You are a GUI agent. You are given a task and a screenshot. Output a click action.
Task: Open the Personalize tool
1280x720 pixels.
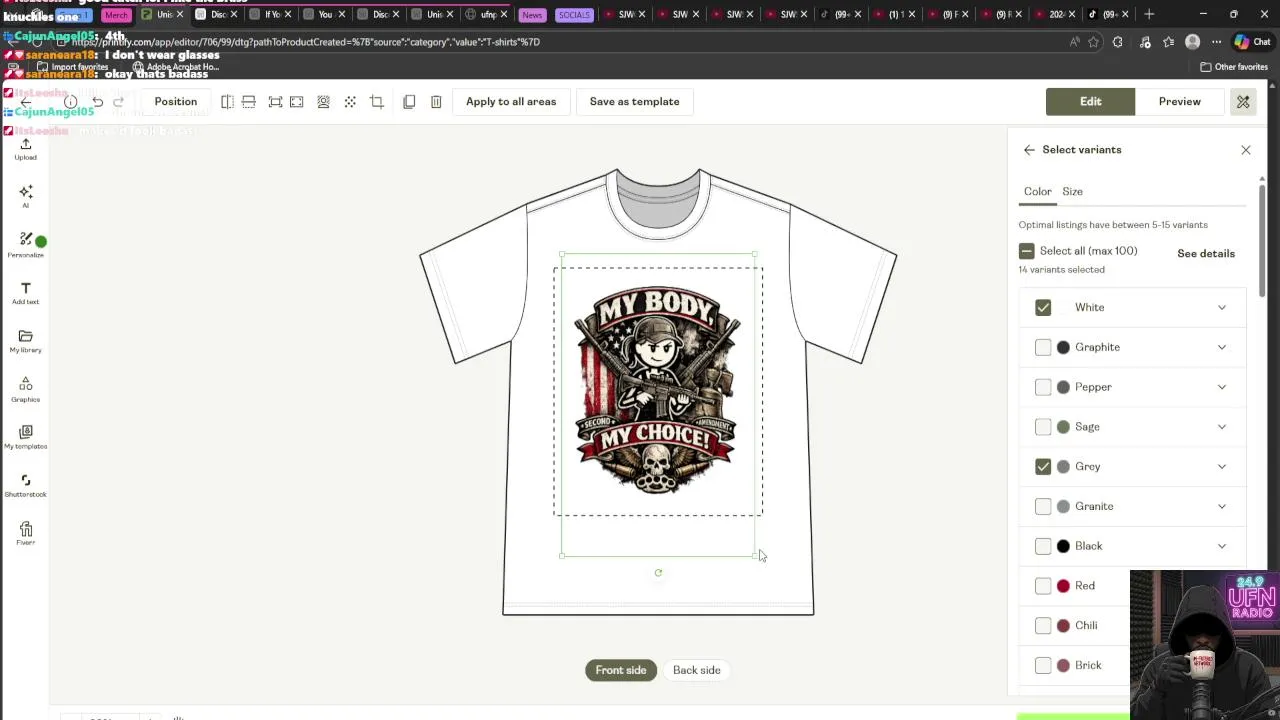coord(25,244)
